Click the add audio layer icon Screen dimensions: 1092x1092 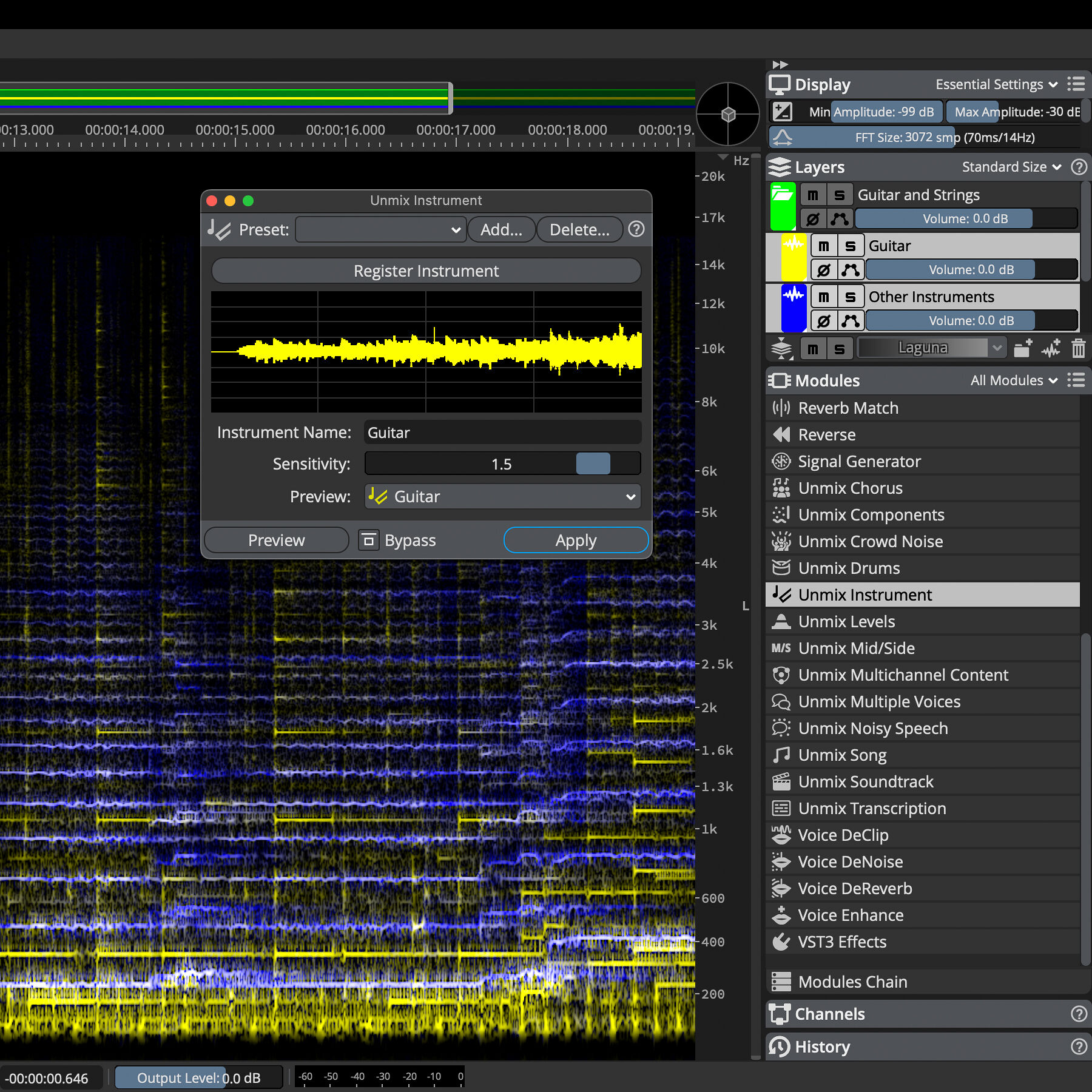[1051, 348]
